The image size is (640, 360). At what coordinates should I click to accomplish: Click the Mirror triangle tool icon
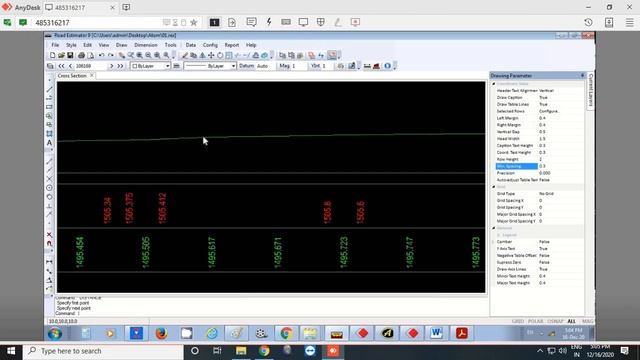tap(202, 55)
